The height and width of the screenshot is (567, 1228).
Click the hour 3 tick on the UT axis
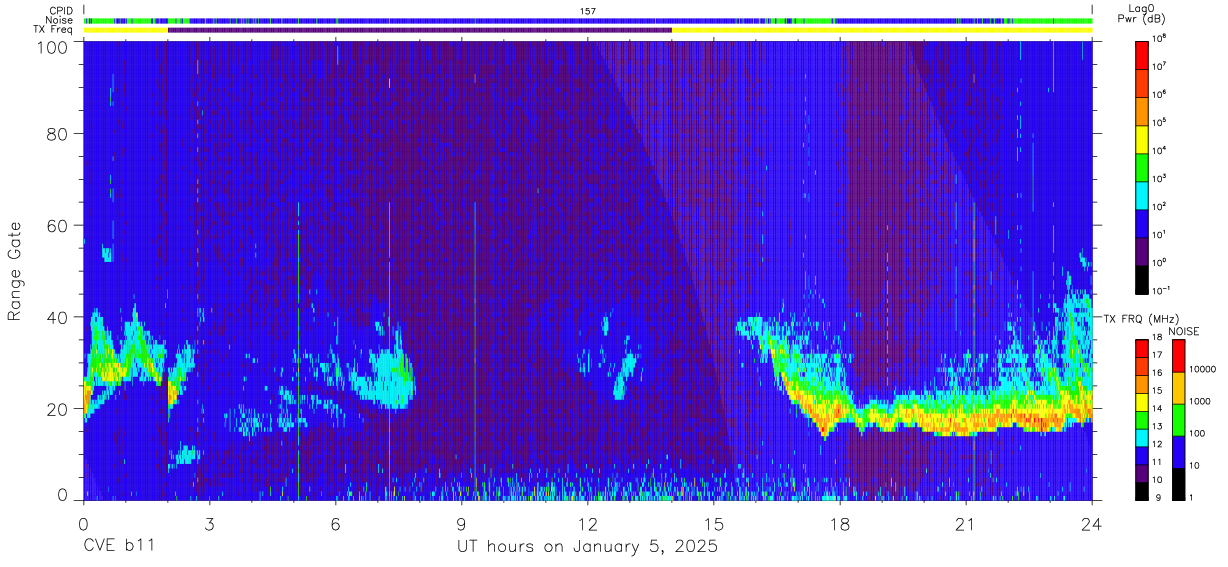209,522
